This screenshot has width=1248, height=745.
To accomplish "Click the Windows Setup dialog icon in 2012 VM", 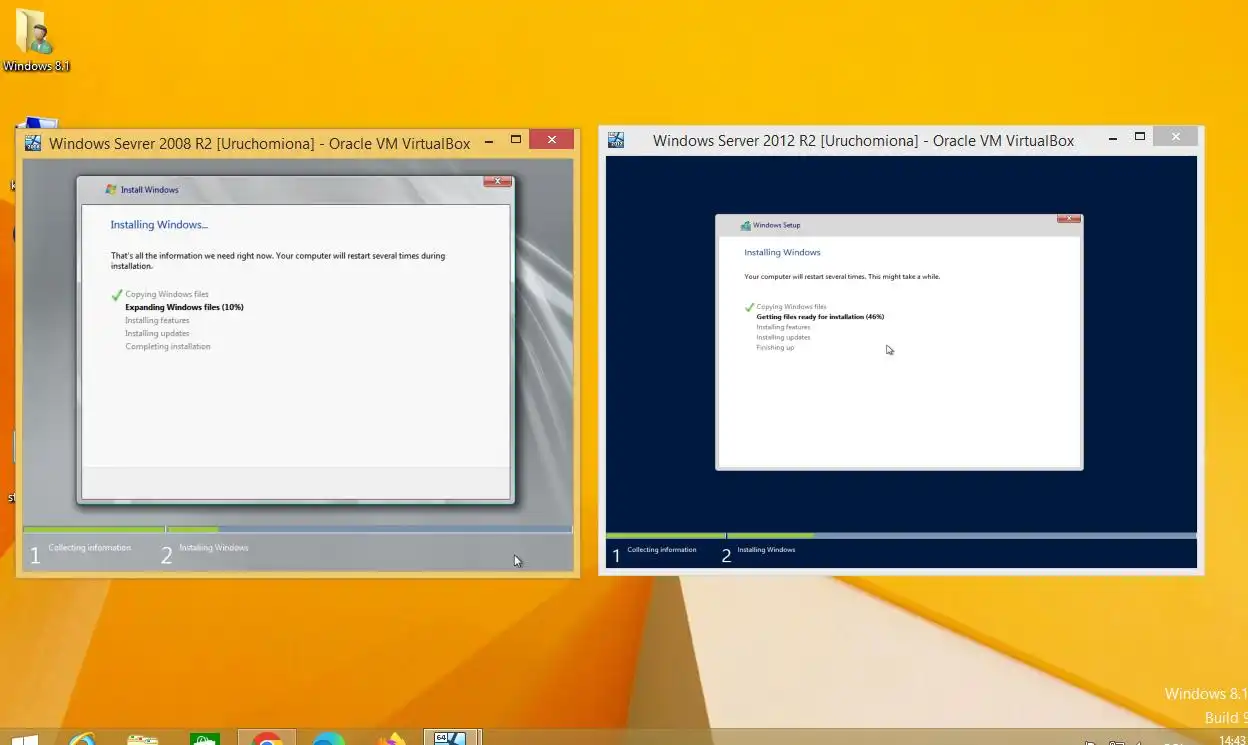I will [746, 225].
